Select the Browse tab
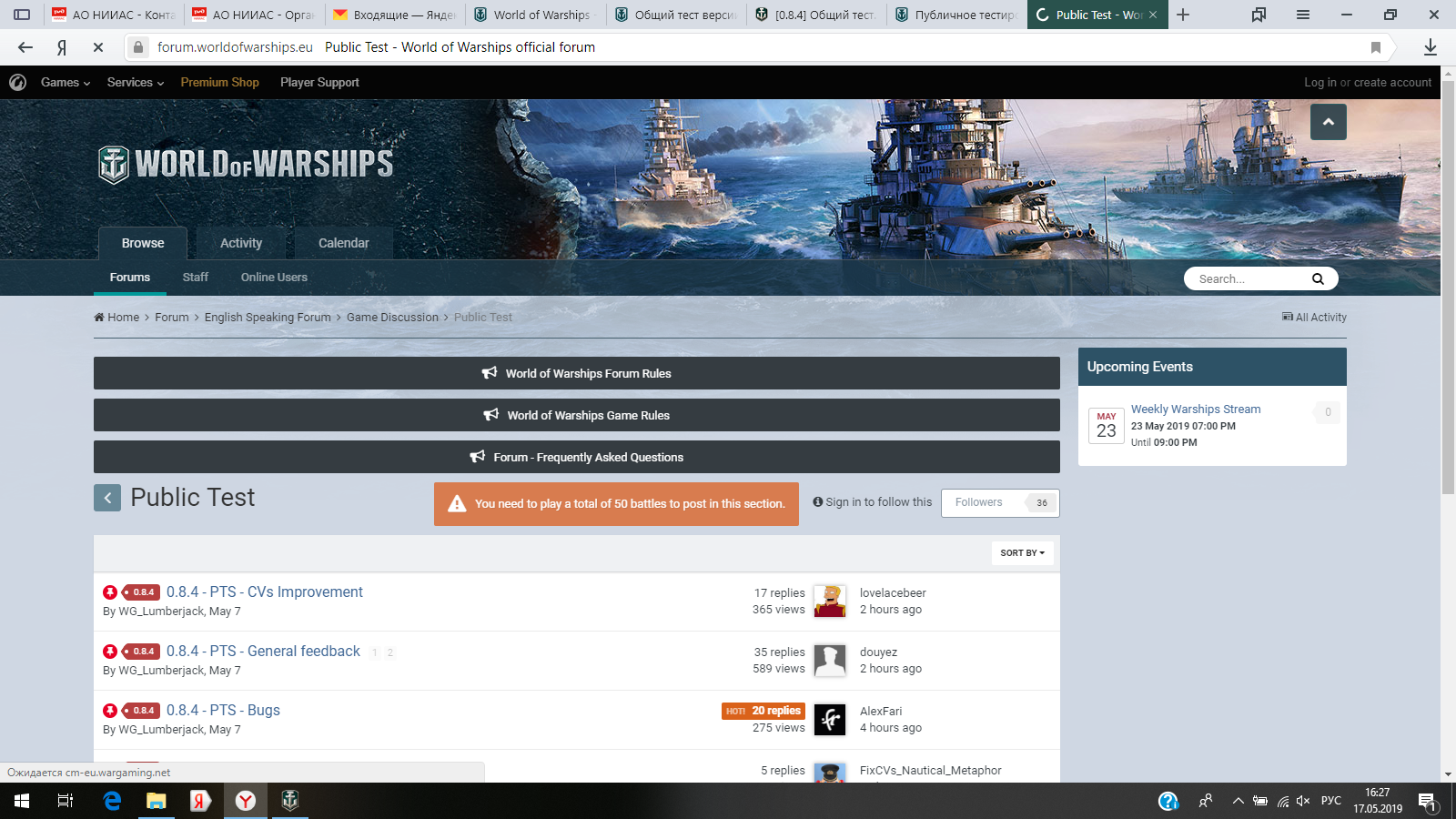Image resolution: width=1456 pixels, height=819 pixels. point(143,243)
